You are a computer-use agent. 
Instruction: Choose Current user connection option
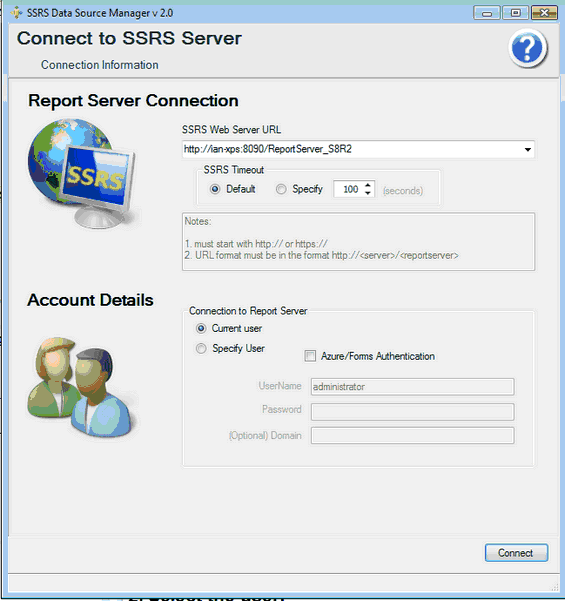201,329
